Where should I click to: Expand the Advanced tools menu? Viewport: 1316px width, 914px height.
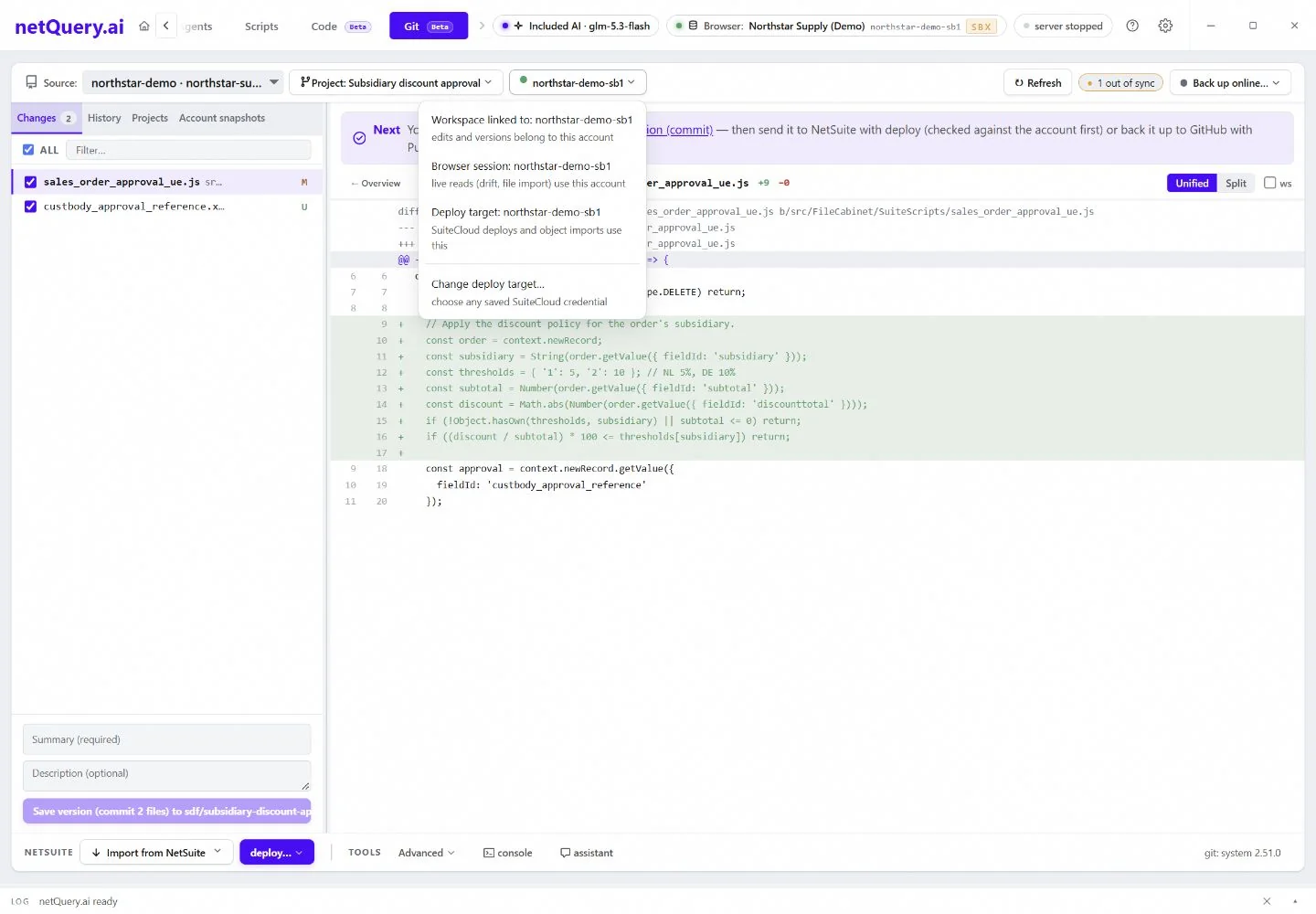[426, 853]
